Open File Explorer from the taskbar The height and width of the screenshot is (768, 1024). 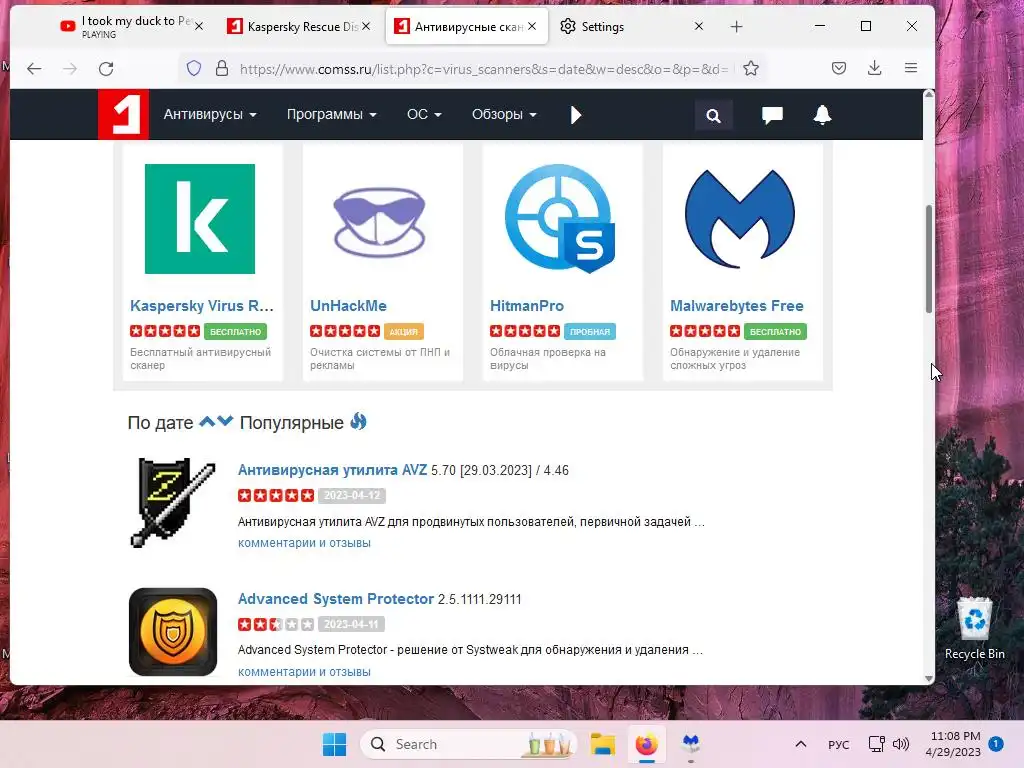(x=603, y=744)
